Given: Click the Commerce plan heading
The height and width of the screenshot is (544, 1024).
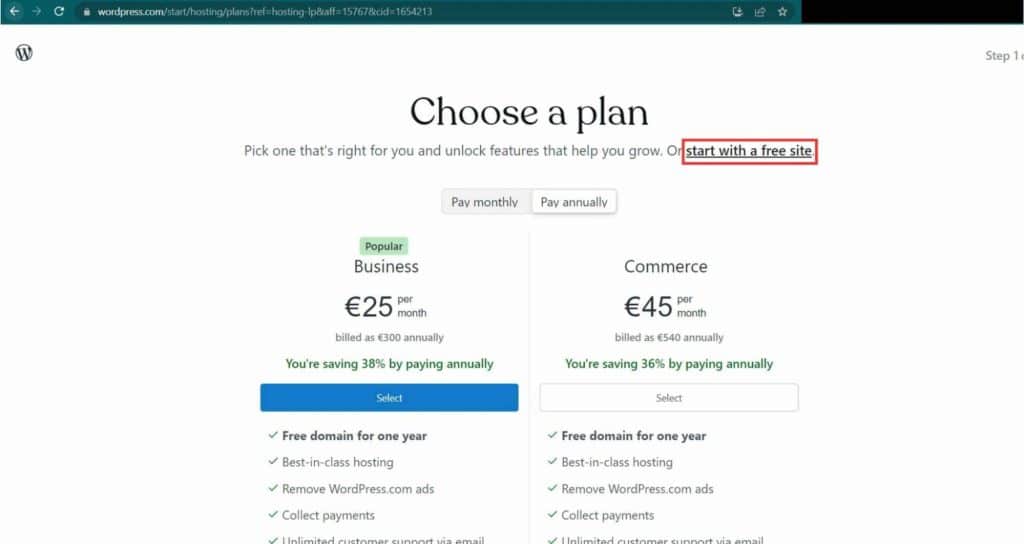Looking at the screenshot, I should (x=665, y=266).
